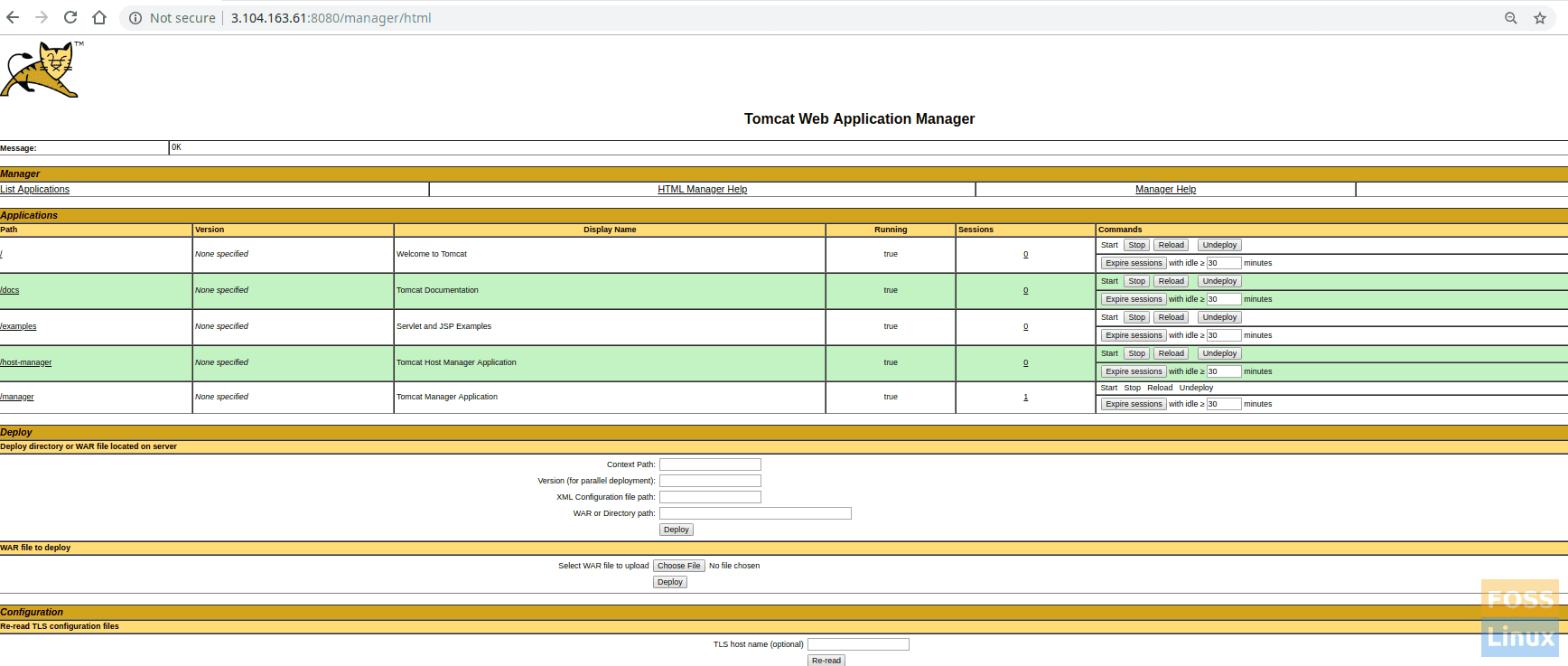Stop the Servlet and JSP Examples app

tap(1136, 317)
